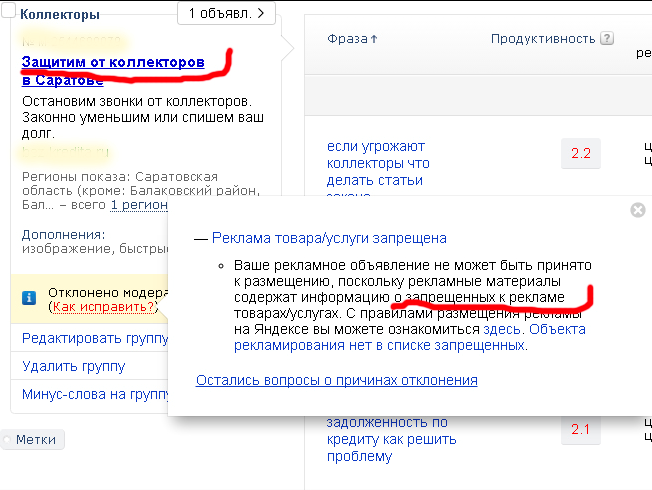652x490 pixels.
Task: Open Минус-слова на группу
Action: click(x=95, y=394)
